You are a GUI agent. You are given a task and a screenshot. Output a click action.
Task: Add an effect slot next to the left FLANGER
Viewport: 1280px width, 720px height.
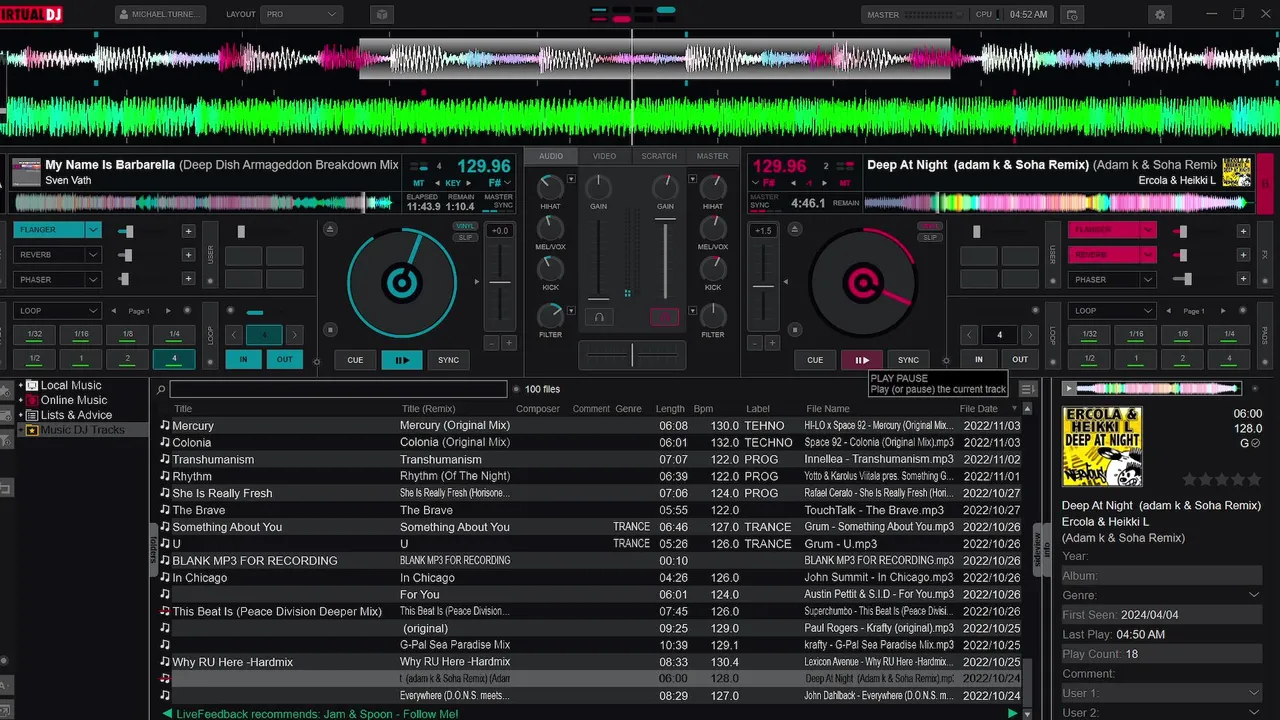pos(188,230)
